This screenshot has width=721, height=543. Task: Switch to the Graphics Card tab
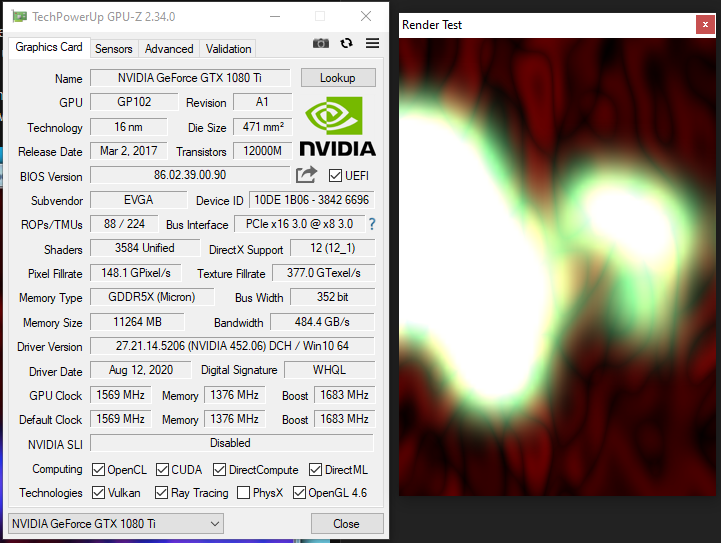[x=49, y=47]
